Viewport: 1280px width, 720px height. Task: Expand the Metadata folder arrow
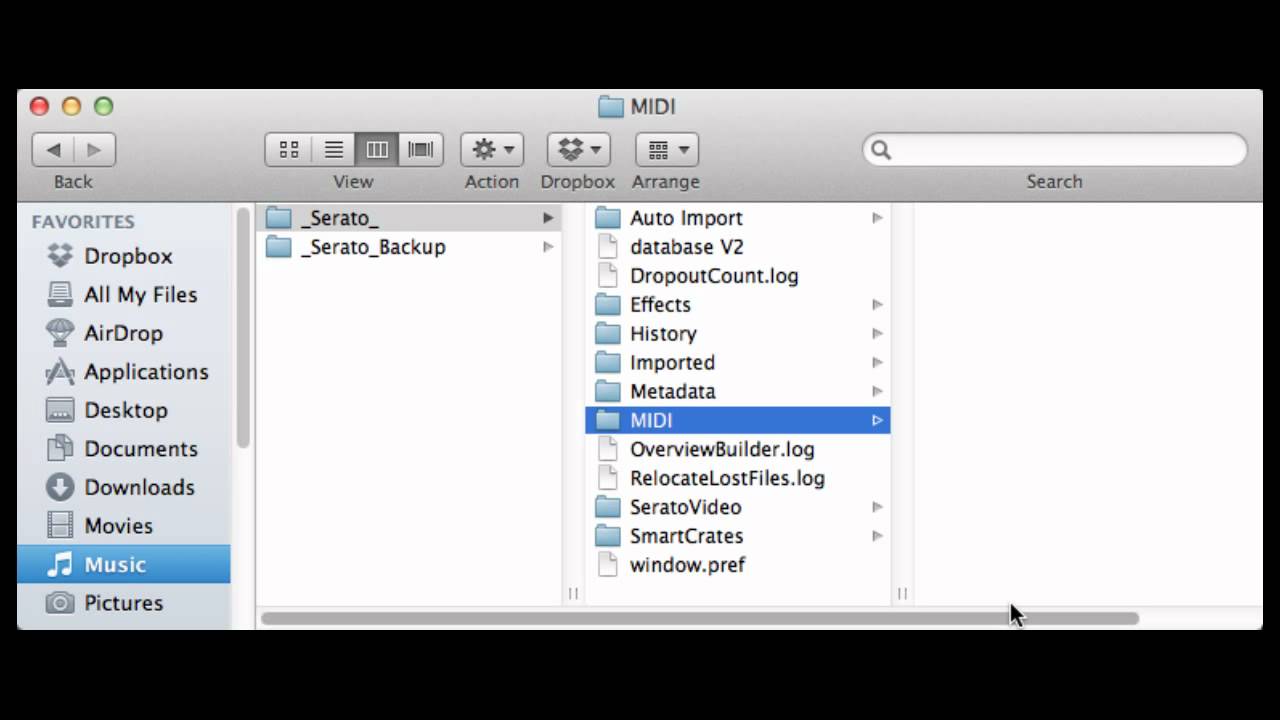[877, 392]
